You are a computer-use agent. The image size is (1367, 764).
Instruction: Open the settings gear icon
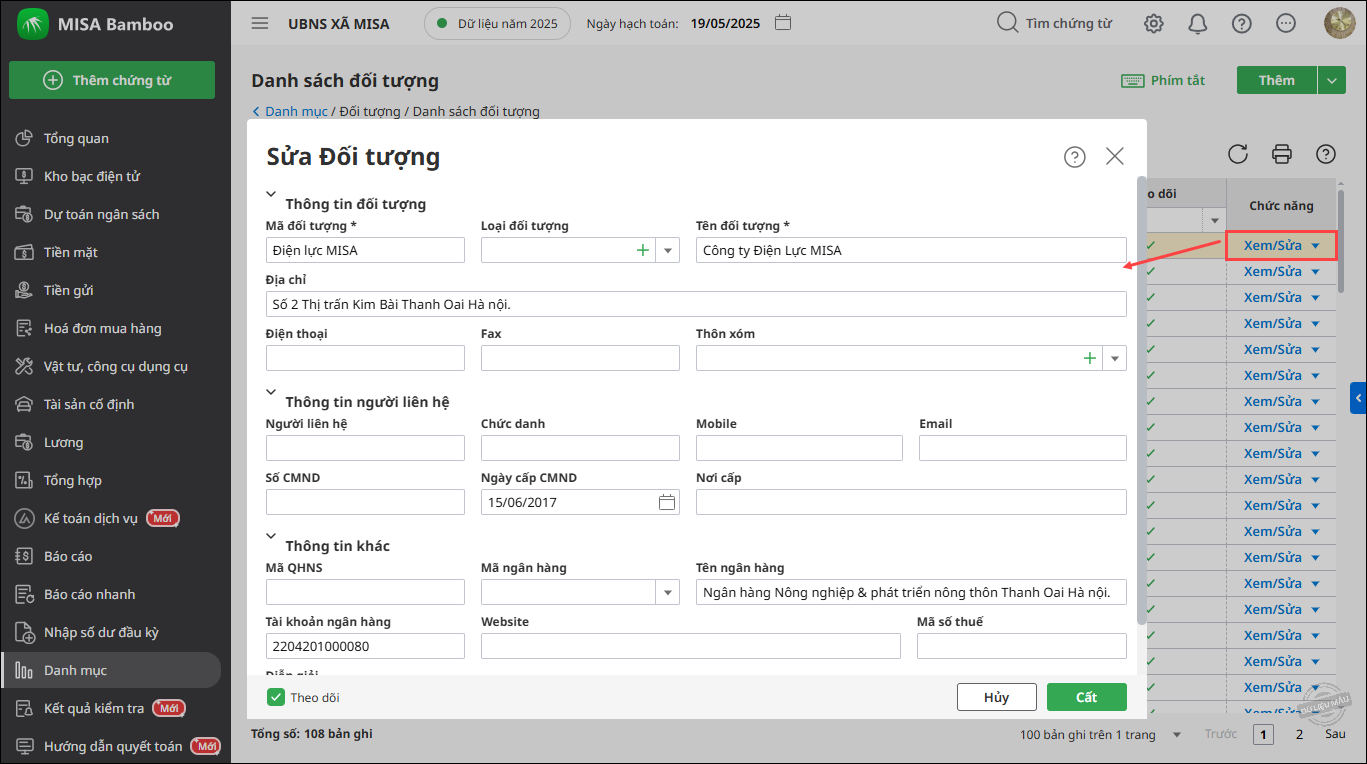click(1154, 23)
